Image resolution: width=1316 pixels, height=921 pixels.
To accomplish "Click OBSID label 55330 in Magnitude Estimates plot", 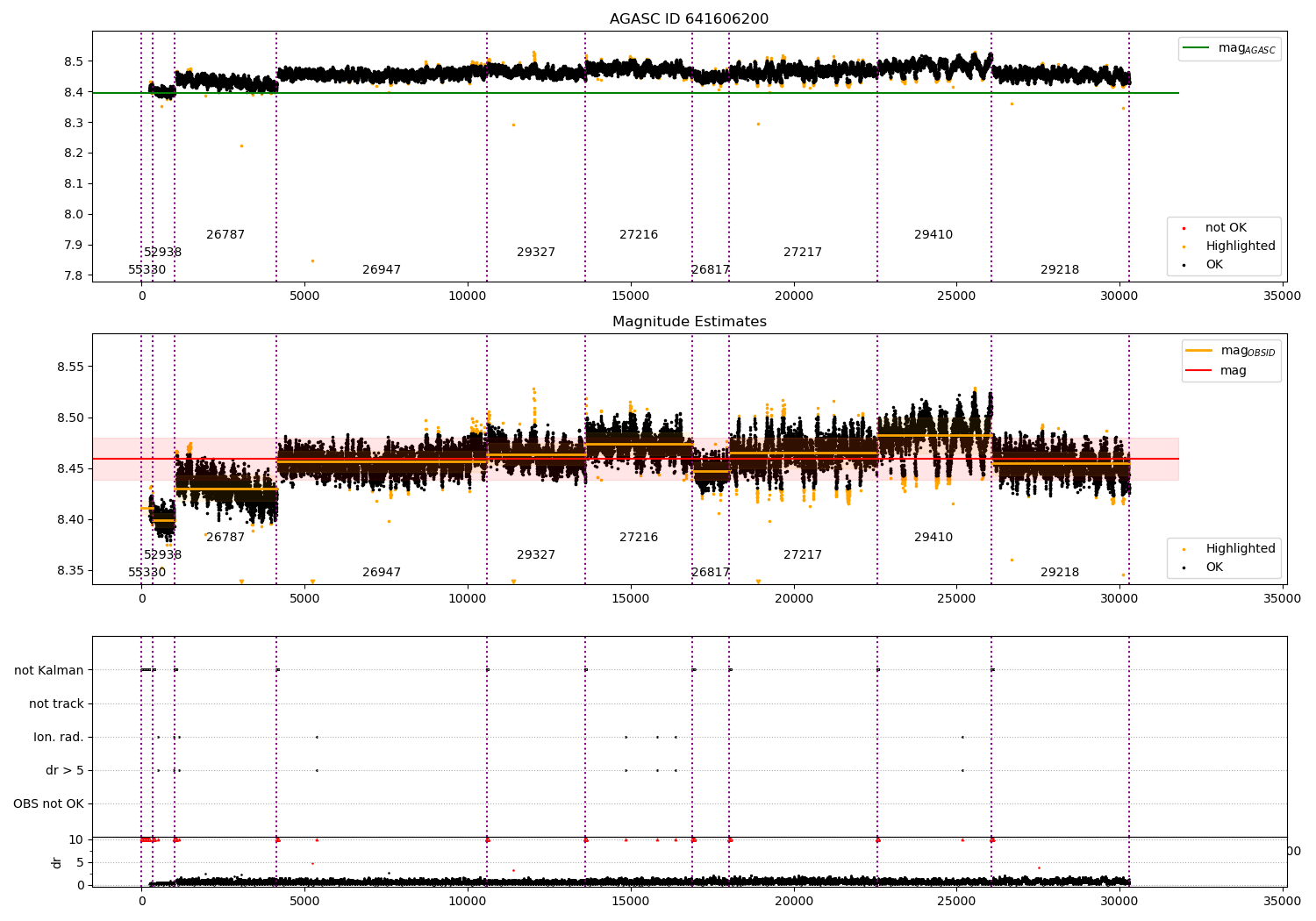I will [147, 573].
